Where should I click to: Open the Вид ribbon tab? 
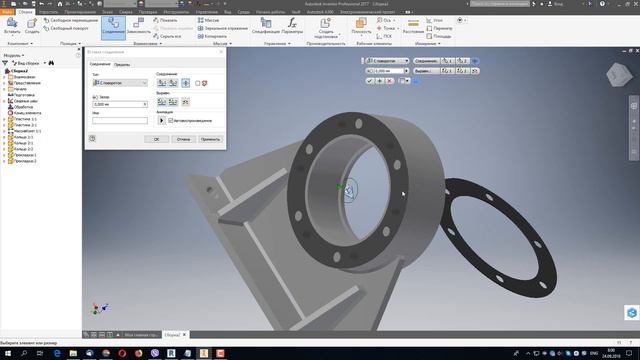coord(227,12)
